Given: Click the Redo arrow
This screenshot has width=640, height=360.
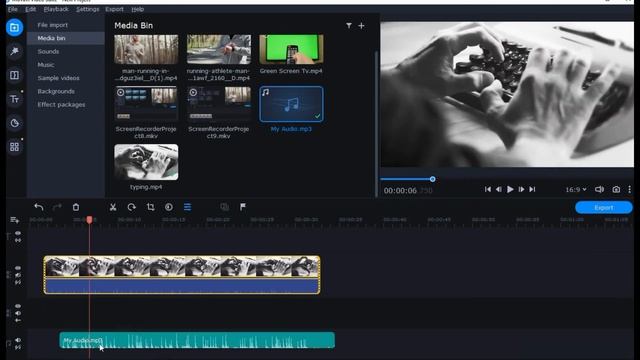Looking at the screenshot, I should click(57, 207).
